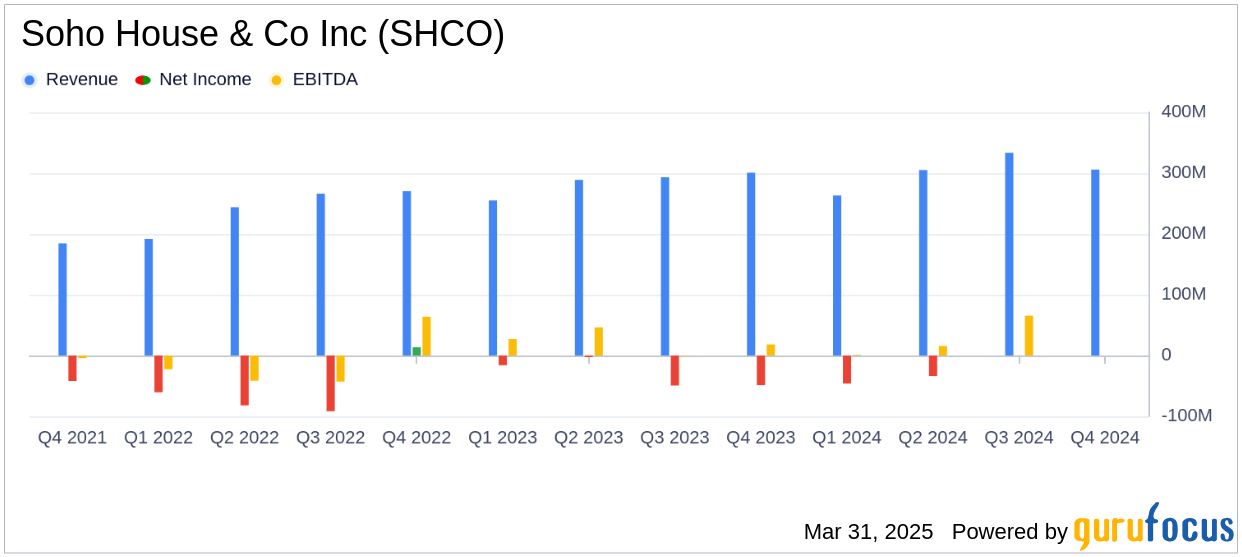Image resolution: width=1242 pixels, height=557 pixels.
Task: Click the 200M y-axis label
Action: (x=1183, y=233)
